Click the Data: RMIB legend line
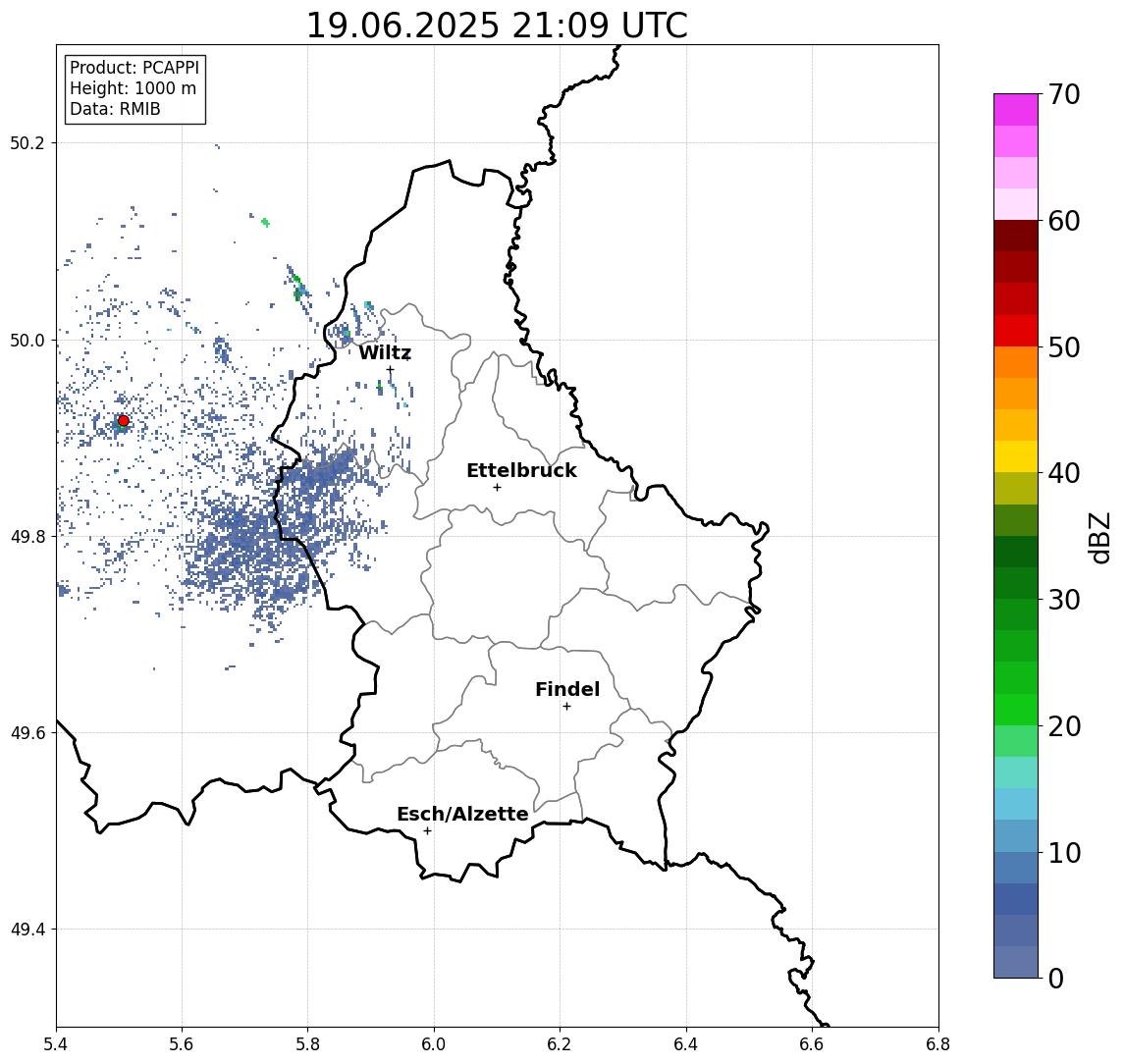This screenshot has width=1124, height=1064. pos(115,109)
